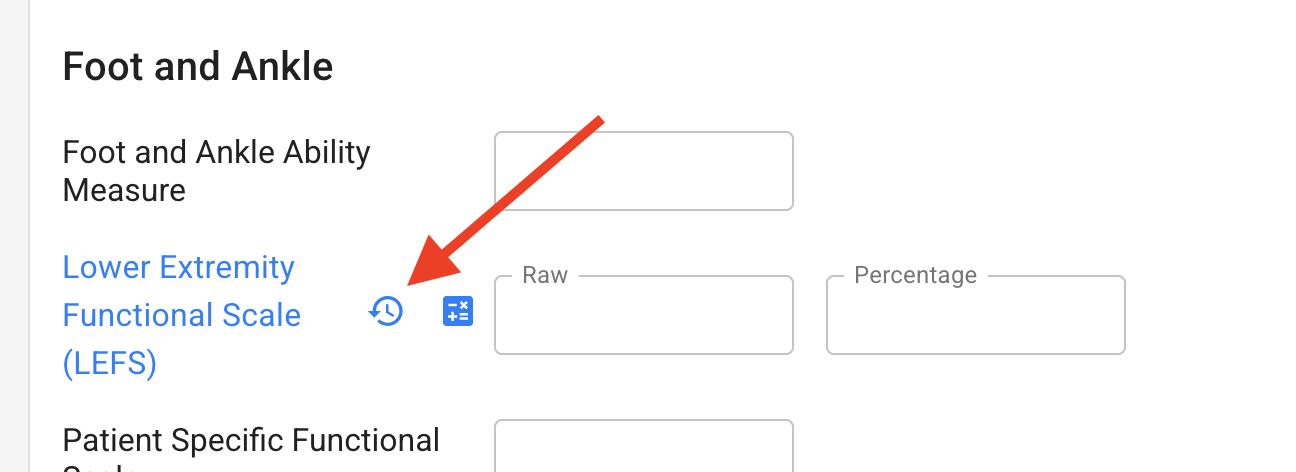Click into the Raw score field
This screenshot has height=472, width=1296.
pos(644,315)
